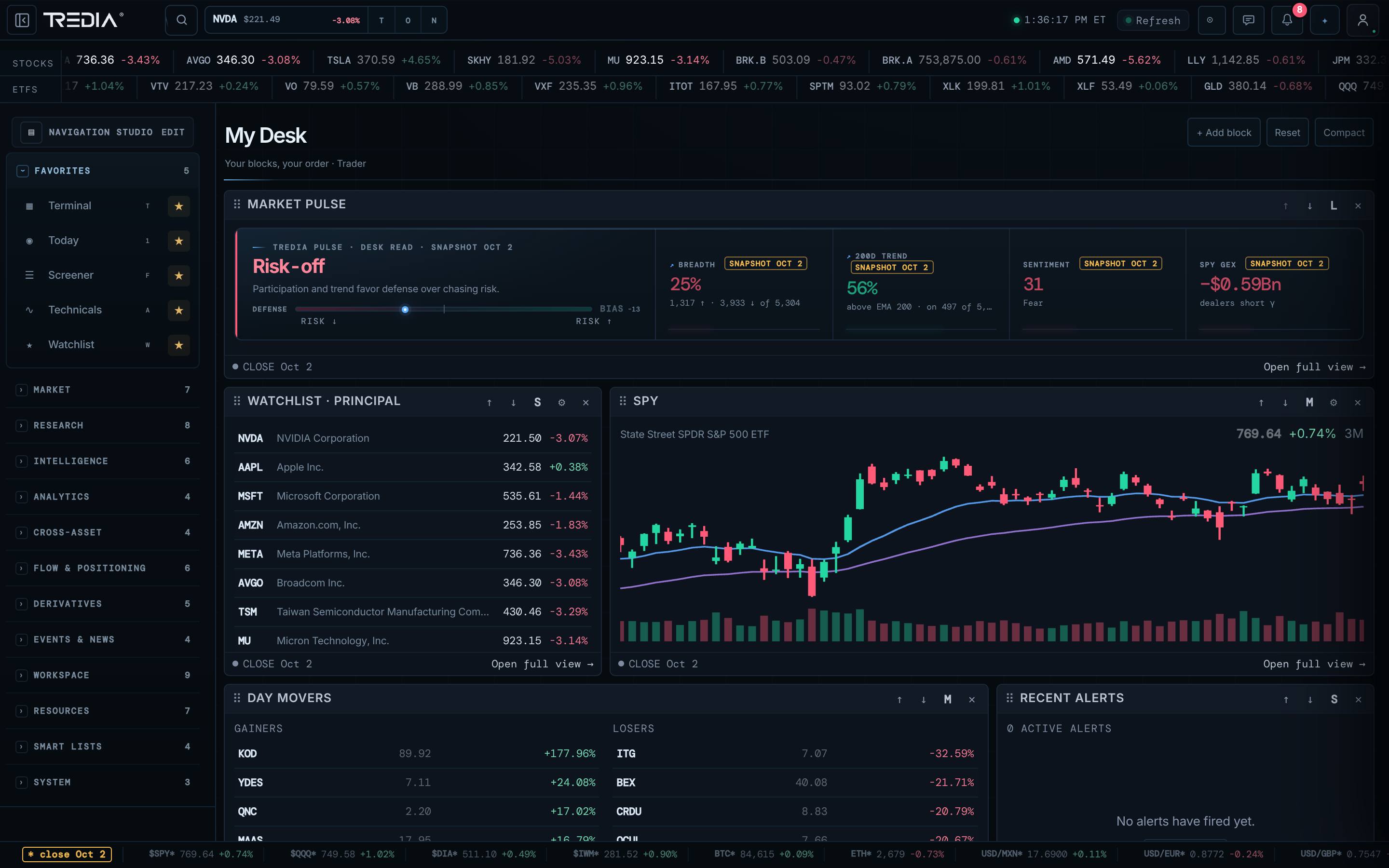Click the Add block button
Image resolution: width=1389 pixels, height=868 pixels.
coord(1223,133)
